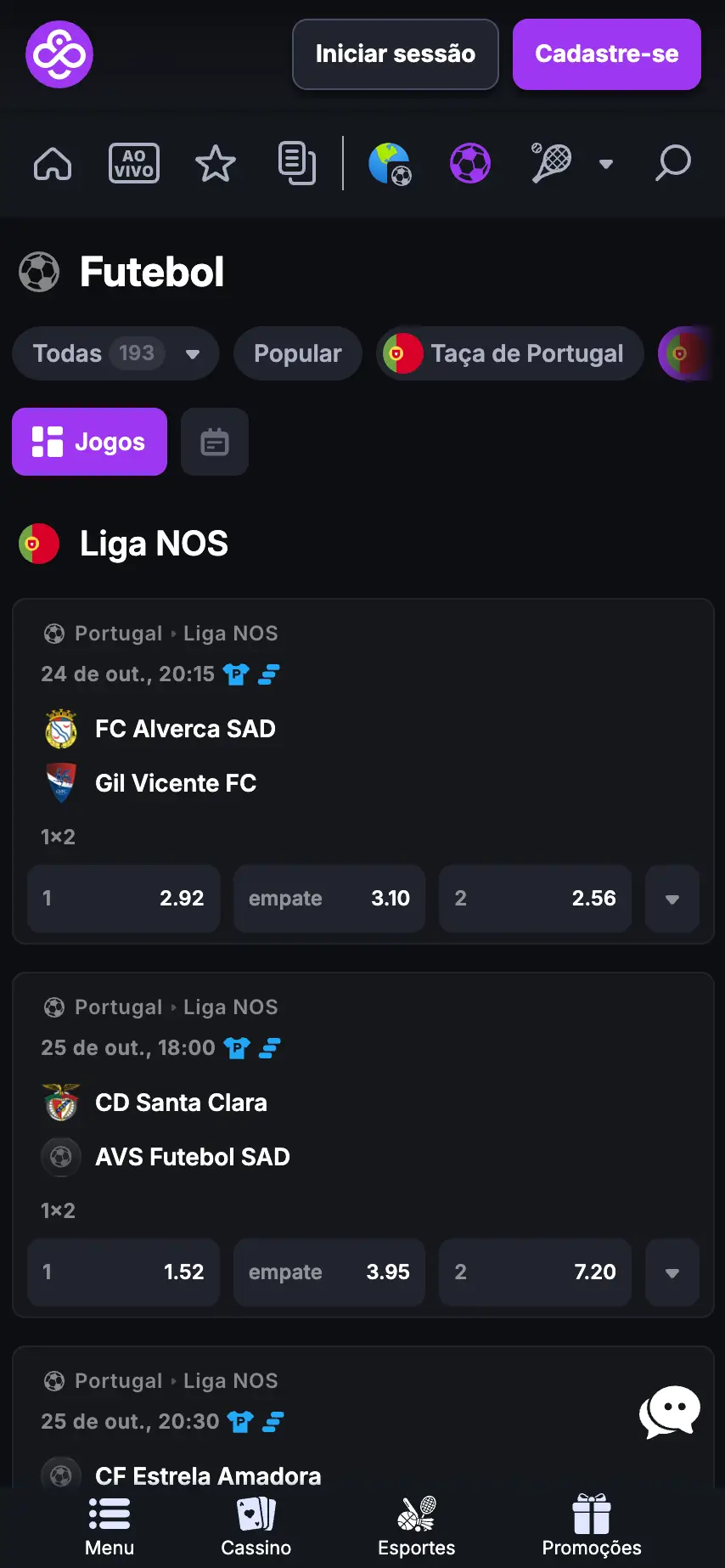725x1568 pixels.
Task: Expand the Todas 193 leagues dropdown
Action: [x=115, y=353]
